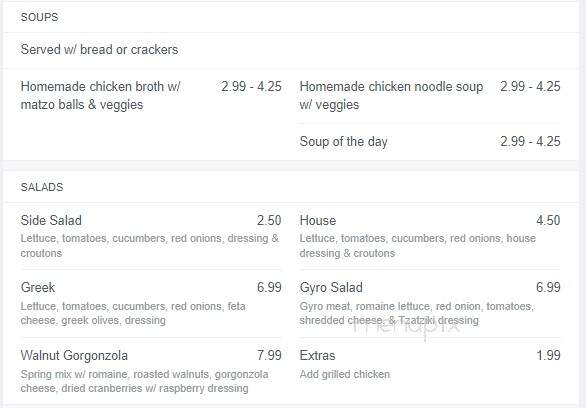Click the 4.50 House salad price

click(548, 220)
